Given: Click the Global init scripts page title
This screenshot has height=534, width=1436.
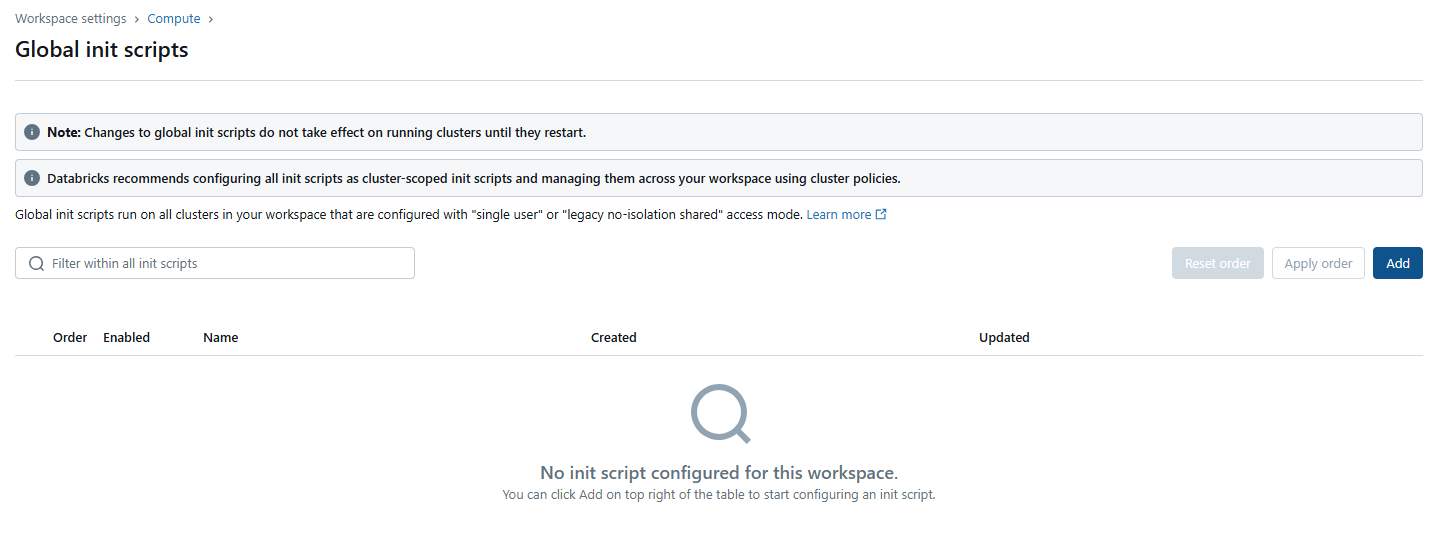Looking at the screenshot, I should tap(102, 49).
